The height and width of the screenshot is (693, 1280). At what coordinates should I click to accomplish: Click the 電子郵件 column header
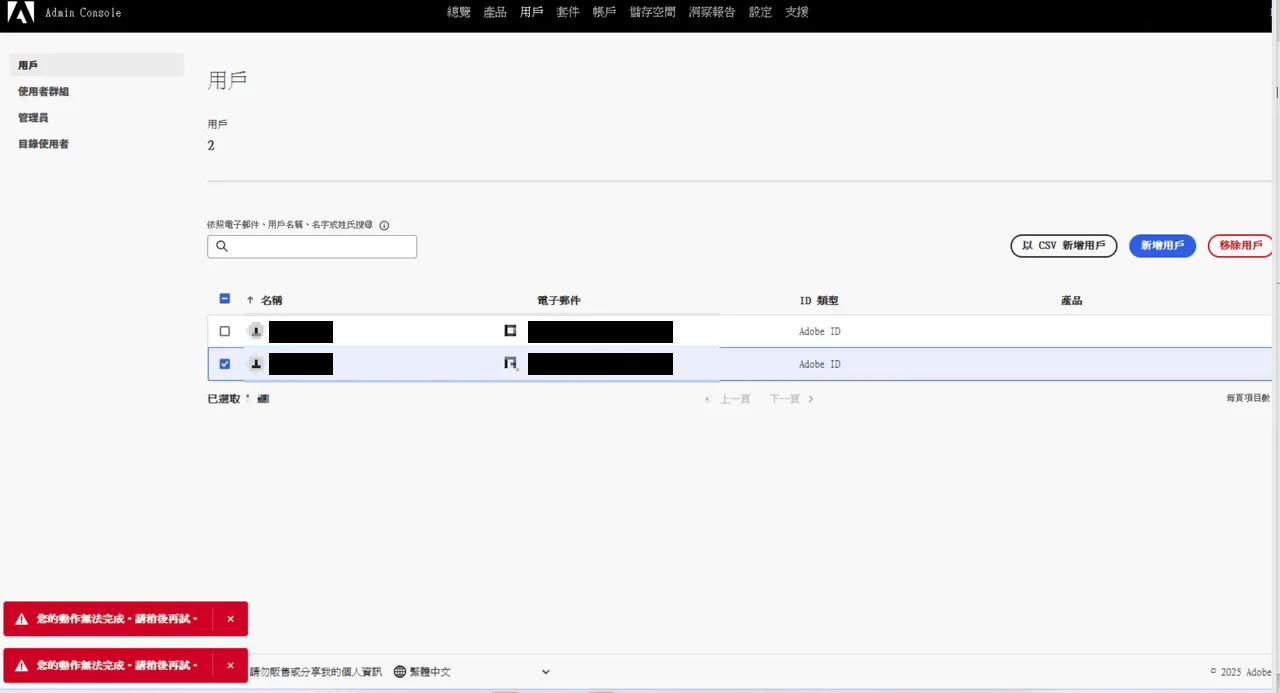click(x=559, y=300)
